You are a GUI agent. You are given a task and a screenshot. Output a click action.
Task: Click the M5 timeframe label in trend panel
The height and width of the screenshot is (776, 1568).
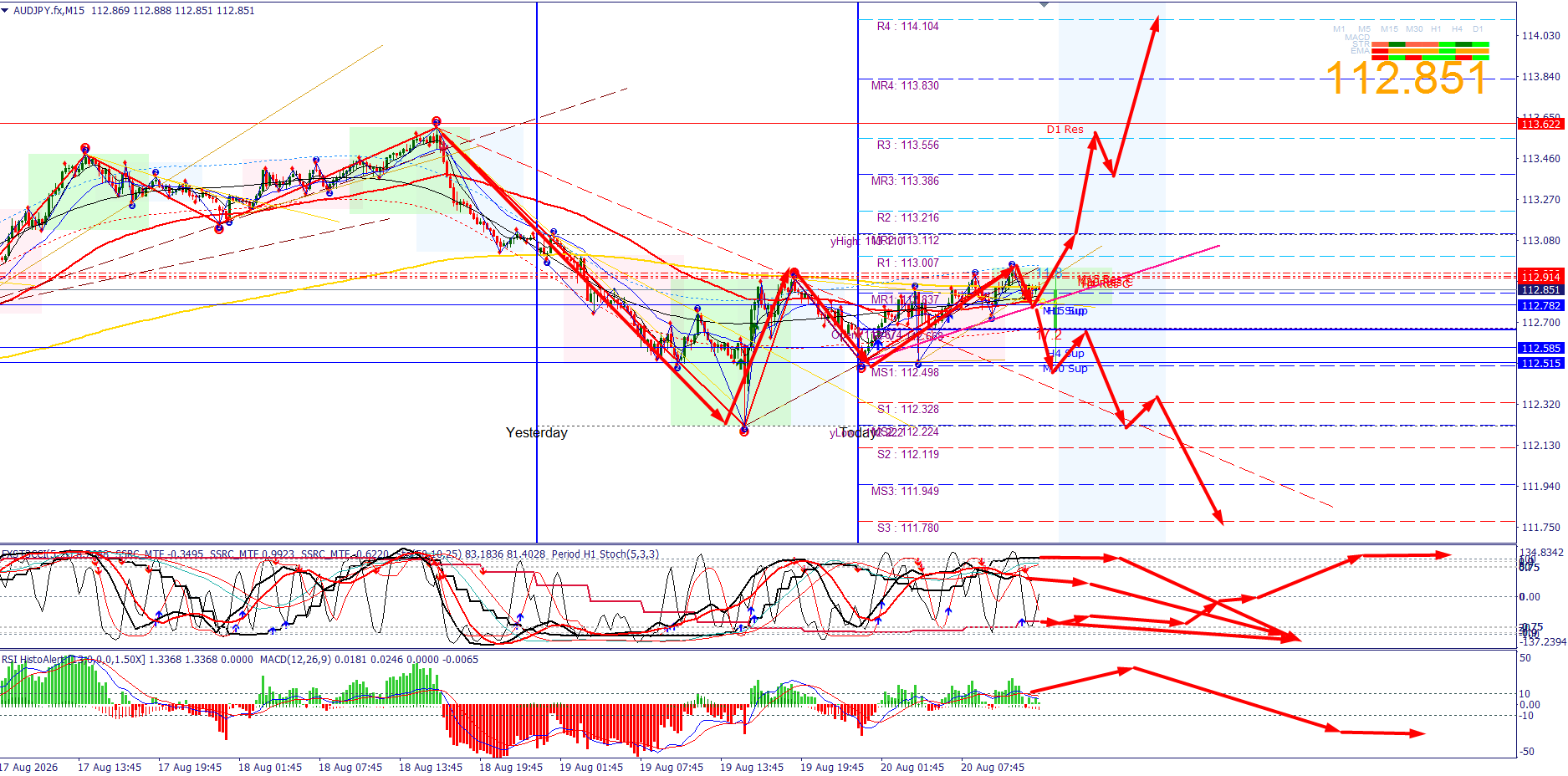click(1364, 29)
